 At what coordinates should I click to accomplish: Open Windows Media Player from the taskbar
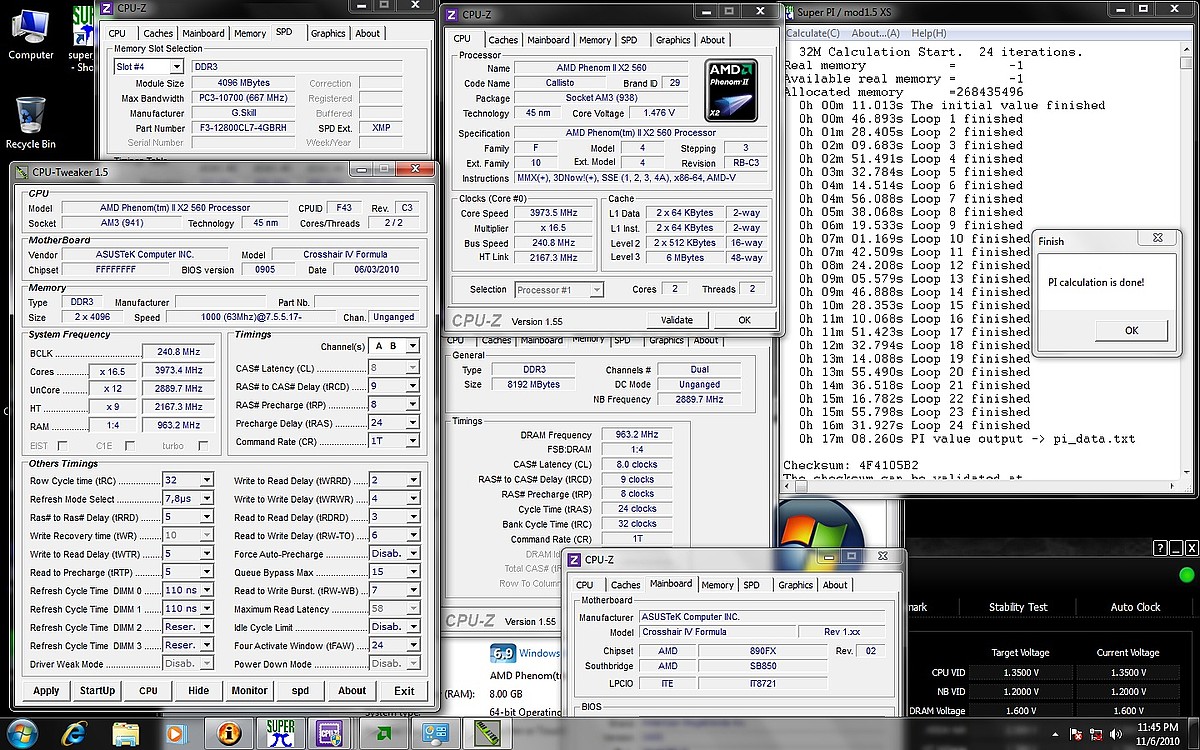pos(177,733)
